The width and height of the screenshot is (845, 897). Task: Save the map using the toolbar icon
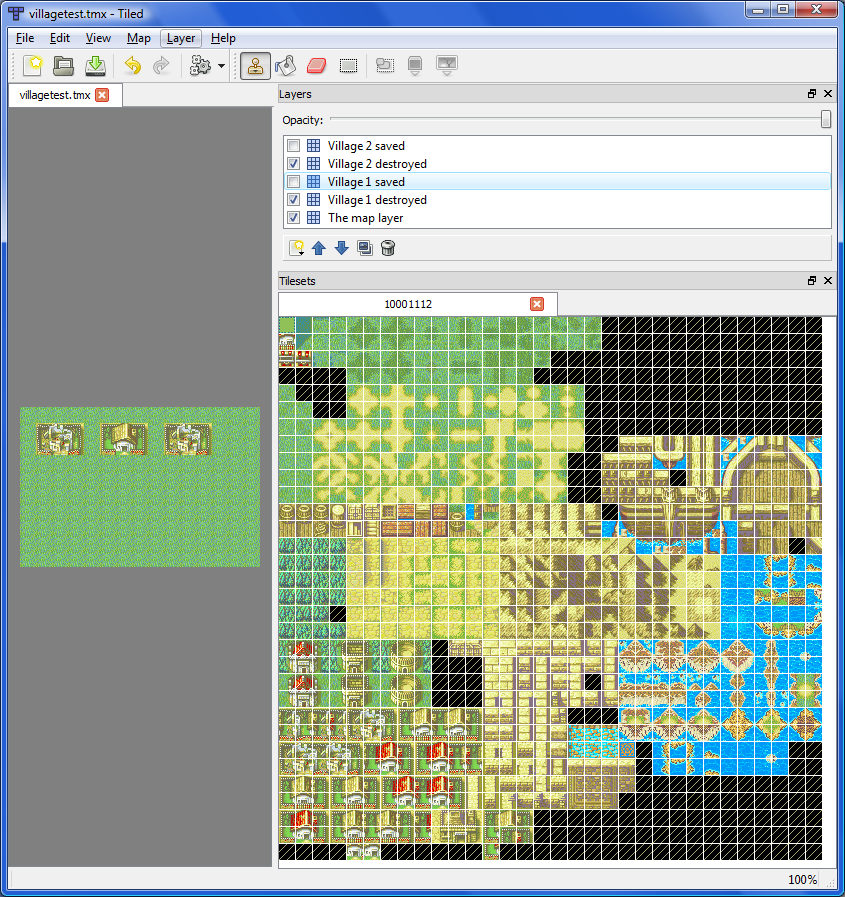[x=93, y=66]
